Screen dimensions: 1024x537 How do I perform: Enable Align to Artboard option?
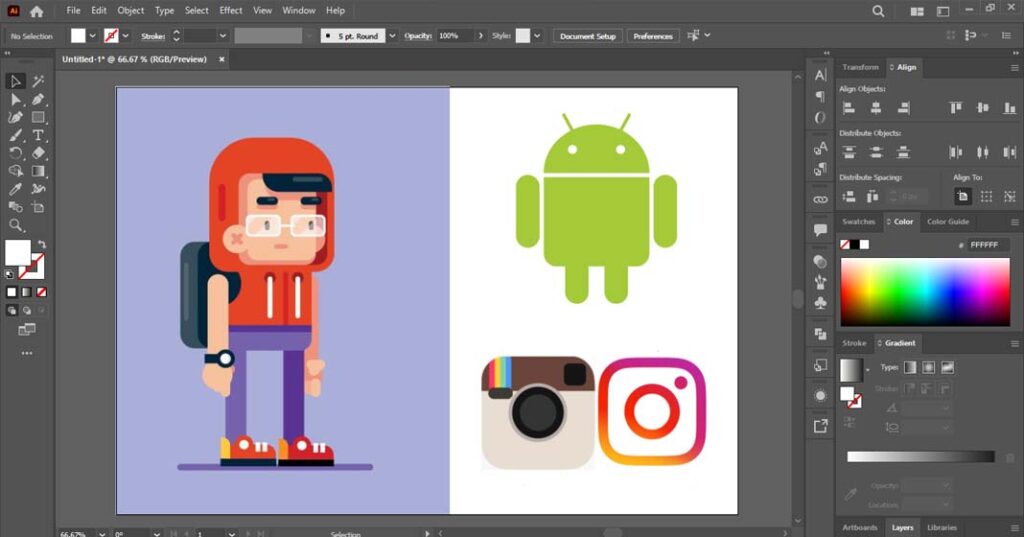(x=962, y=196)
